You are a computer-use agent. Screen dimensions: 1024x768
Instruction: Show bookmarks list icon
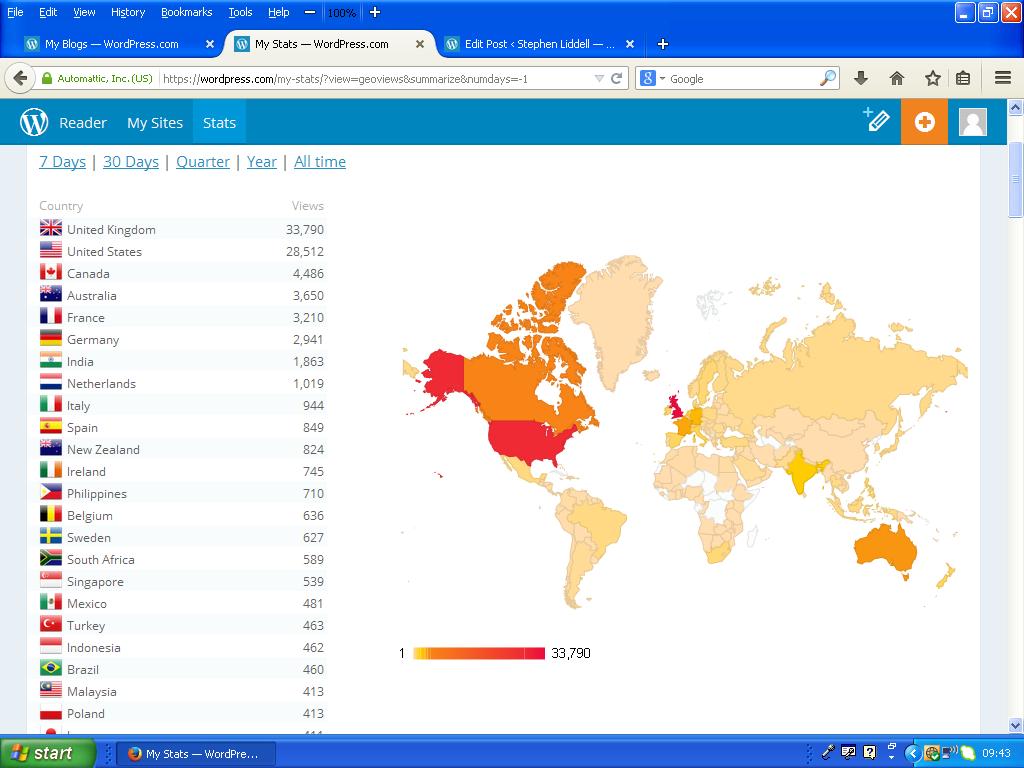coord(963,78)
